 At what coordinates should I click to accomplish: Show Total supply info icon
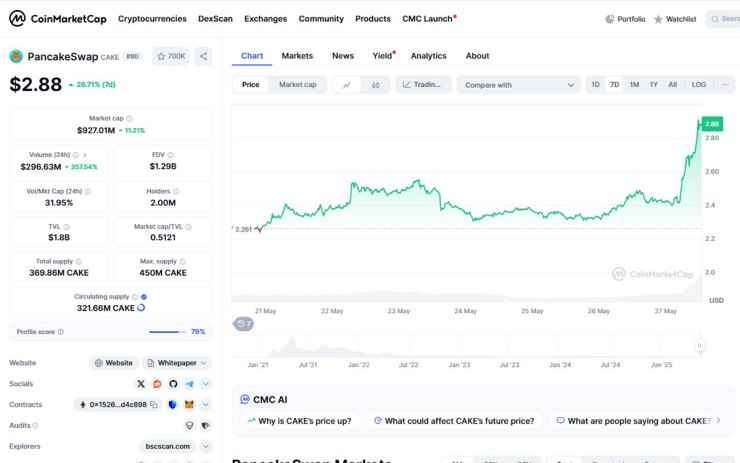coord(79,261)
